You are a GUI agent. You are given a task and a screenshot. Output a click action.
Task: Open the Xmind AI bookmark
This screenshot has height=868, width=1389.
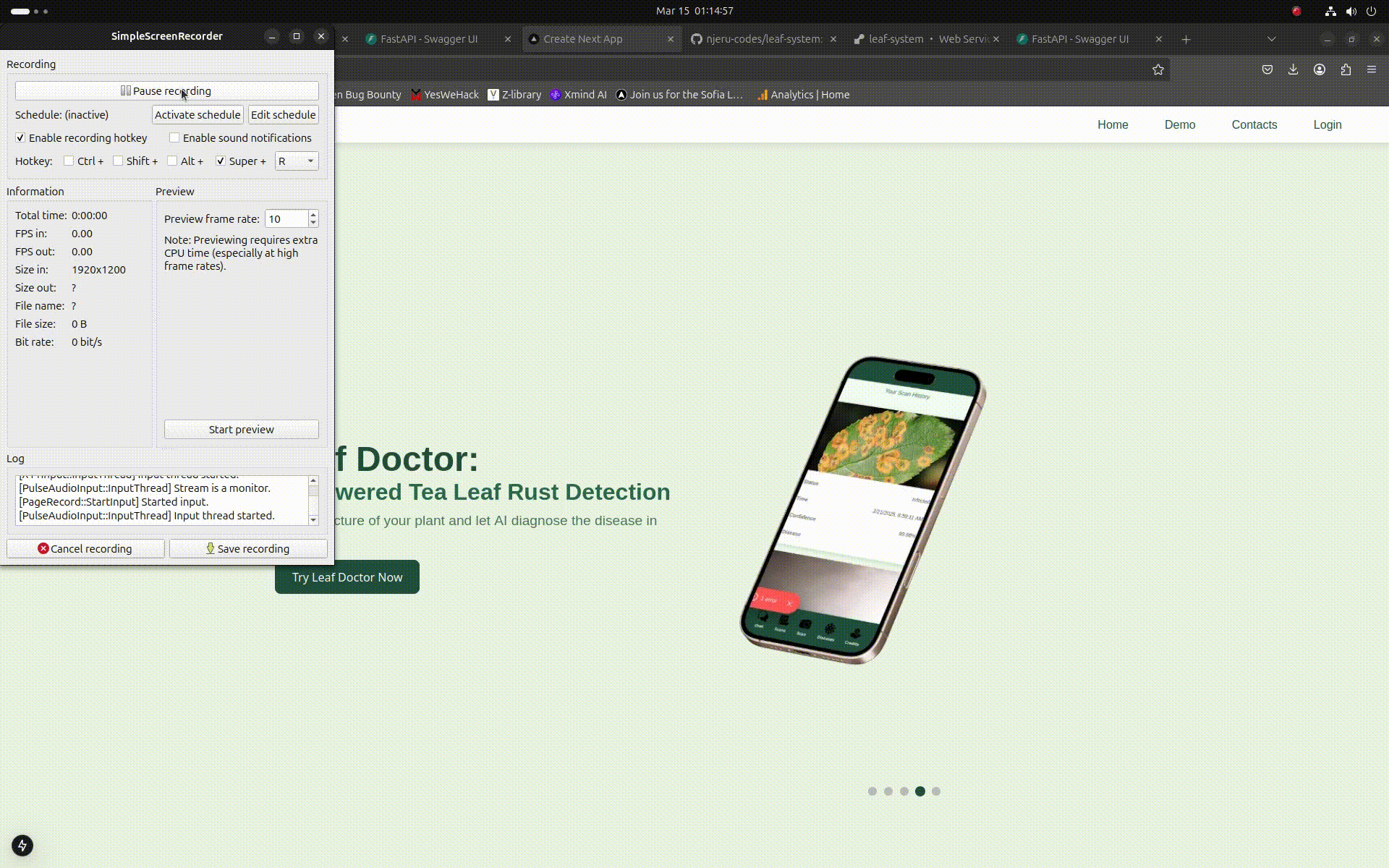tap(578, 95)
